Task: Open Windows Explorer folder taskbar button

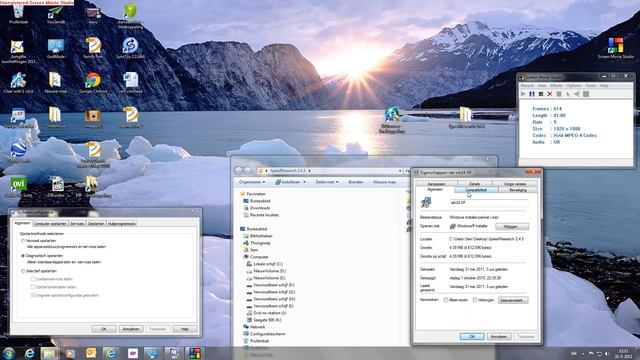Action: tap(49, 353)
